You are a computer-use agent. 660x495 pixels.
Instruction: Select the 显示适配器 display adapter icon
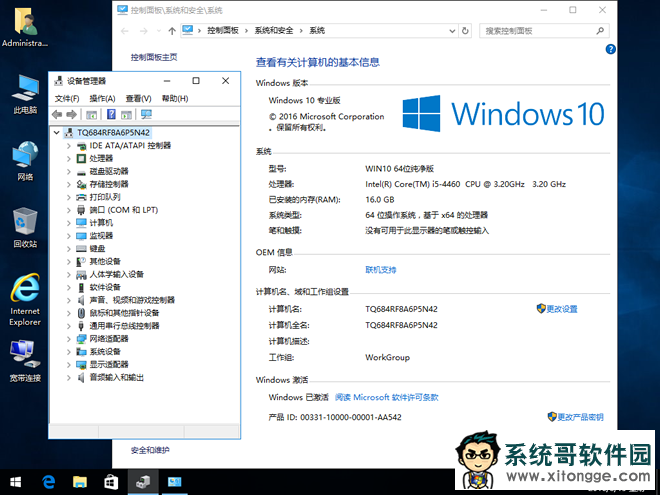tap(81, 365)
